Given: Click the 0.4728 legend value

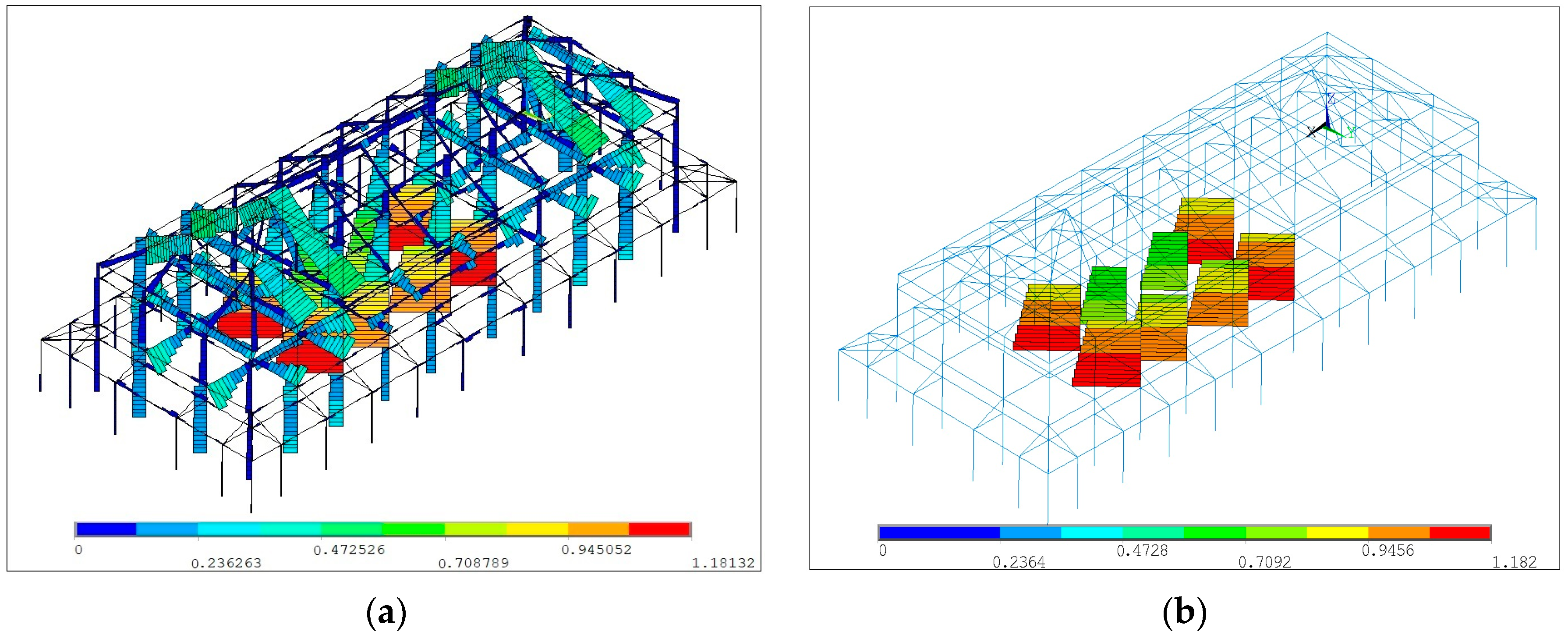Looking at the screenshot, I should click(x=1142, y=550).
